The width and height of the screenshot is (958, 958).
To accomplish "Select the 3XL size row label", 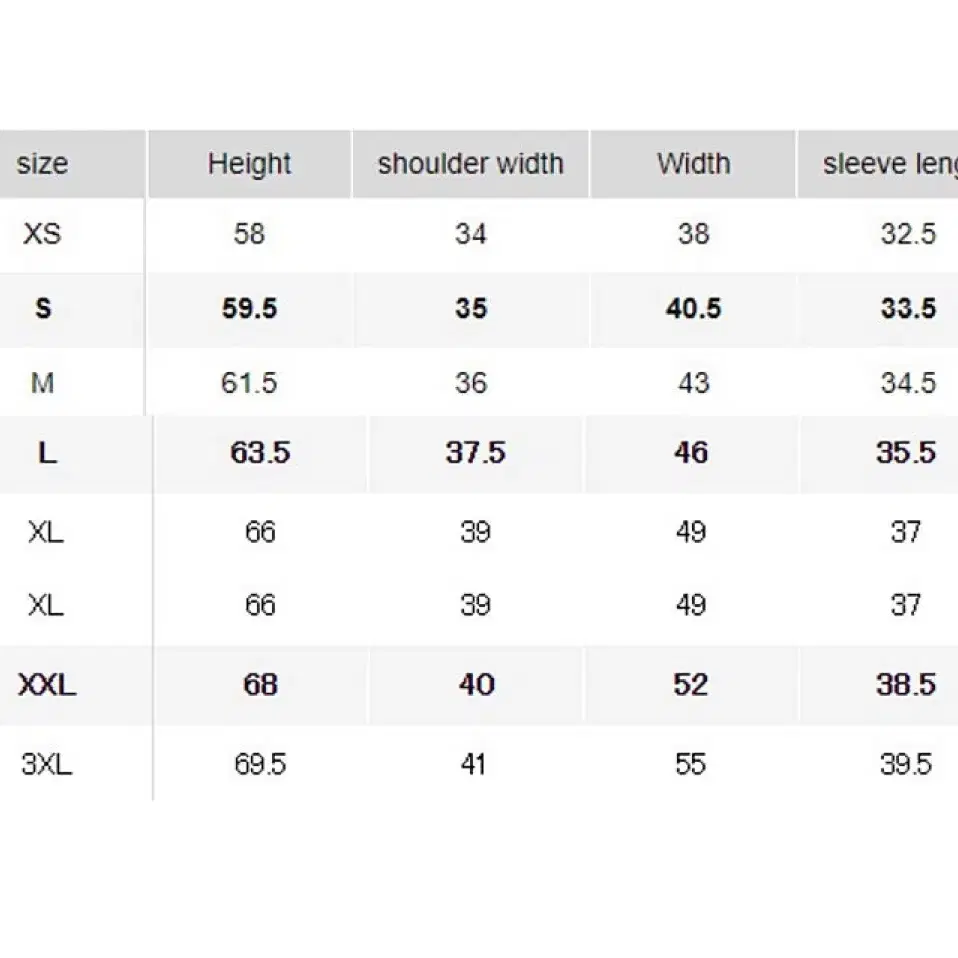I will 46,764.
